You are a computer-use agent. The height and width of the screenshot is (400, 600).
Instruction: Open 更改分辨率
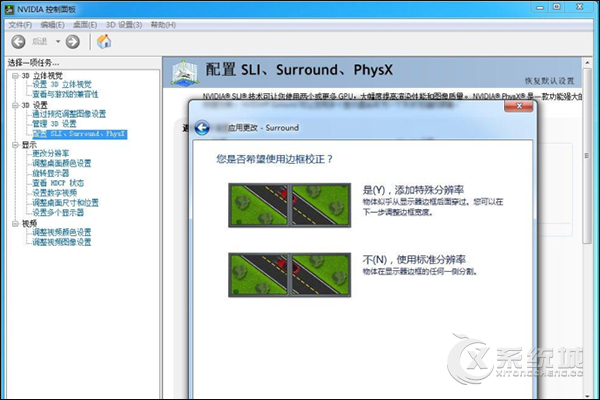(x=51, y=153)
